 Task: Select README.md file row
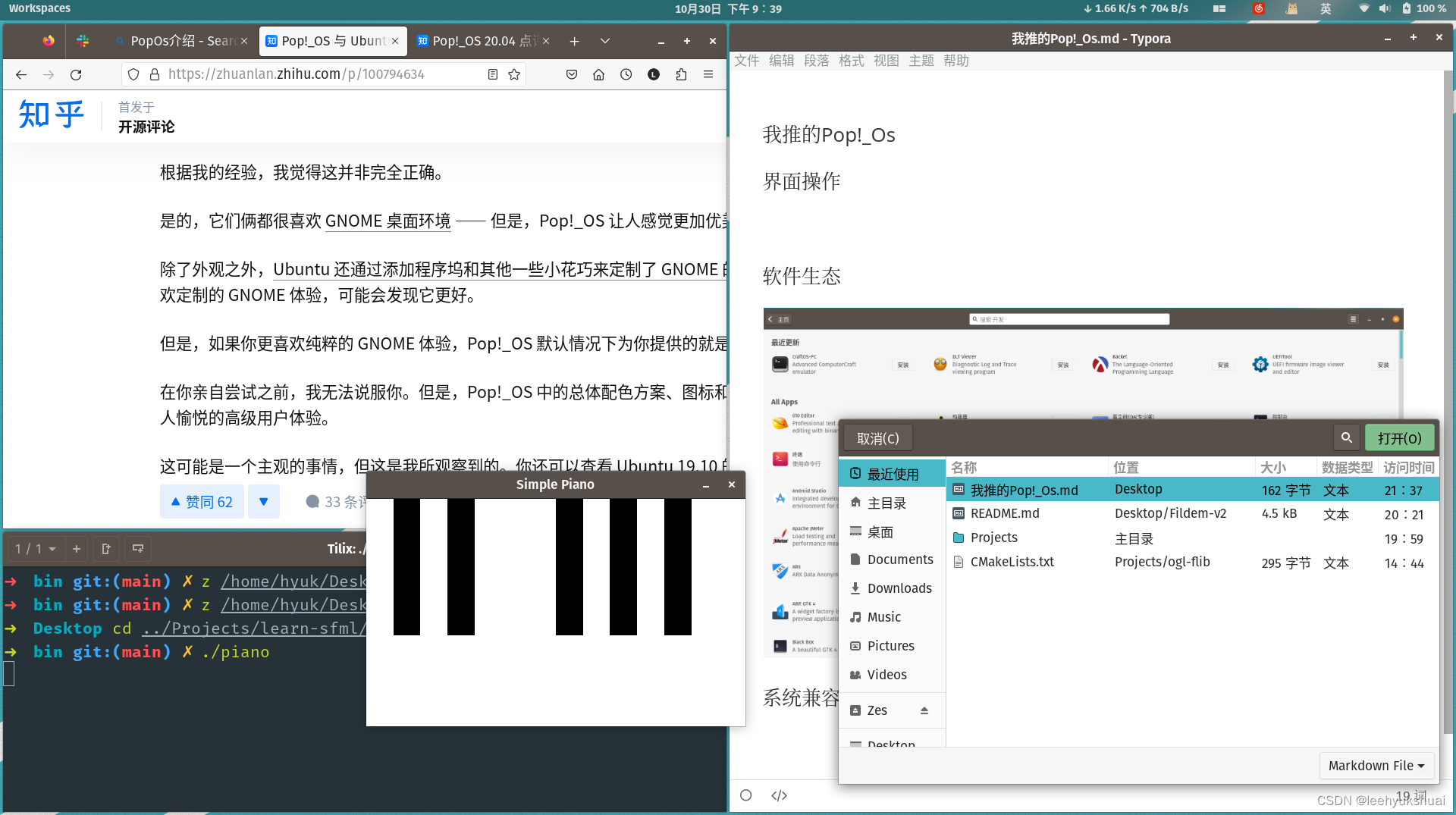click(x=1192, y=514)
